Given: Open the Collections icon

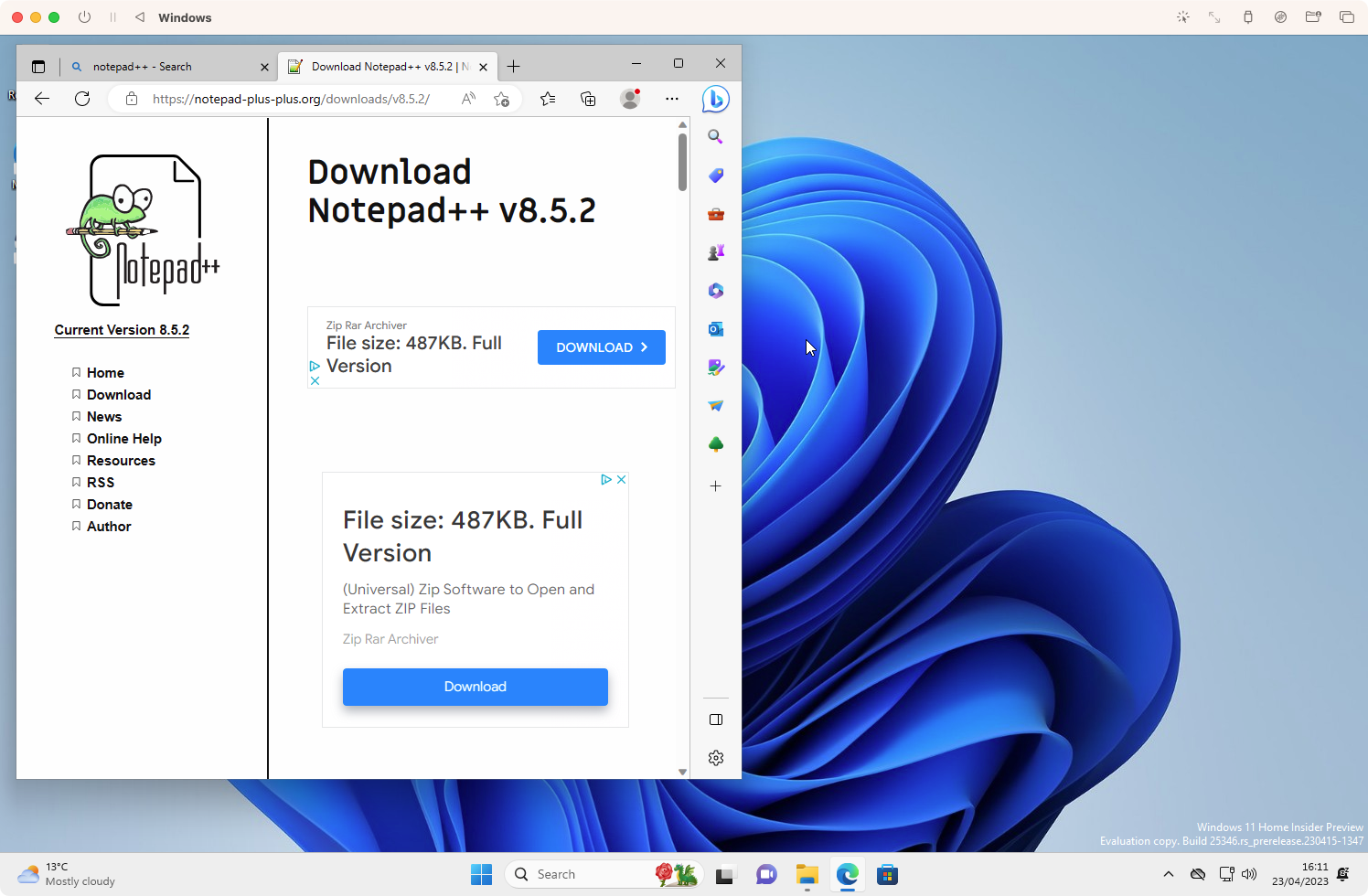Looking at the screenshot, I should 588,99.
